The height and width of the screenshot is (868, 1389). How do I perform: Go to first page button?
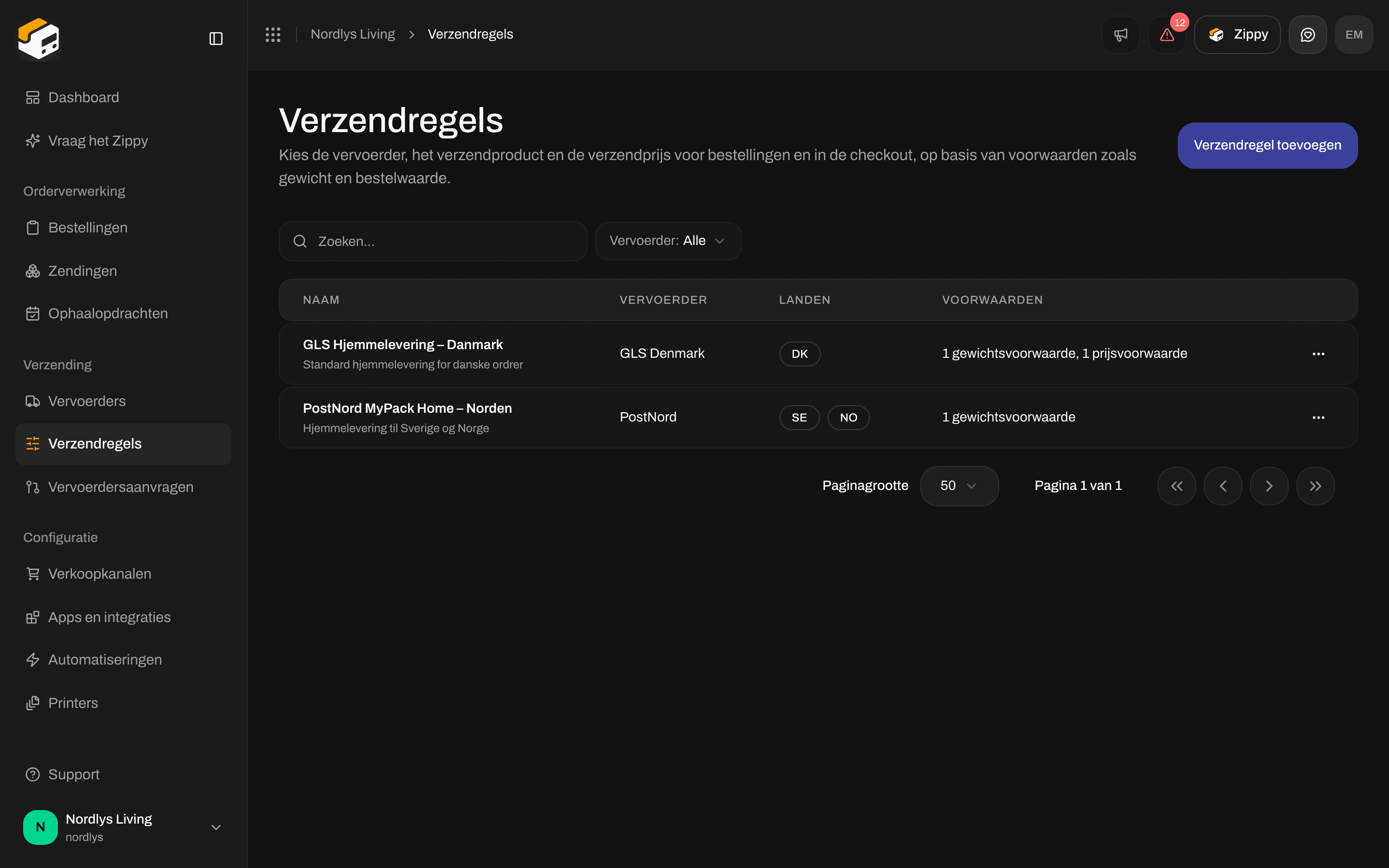pyautogui.click(x=1177, y=486)
